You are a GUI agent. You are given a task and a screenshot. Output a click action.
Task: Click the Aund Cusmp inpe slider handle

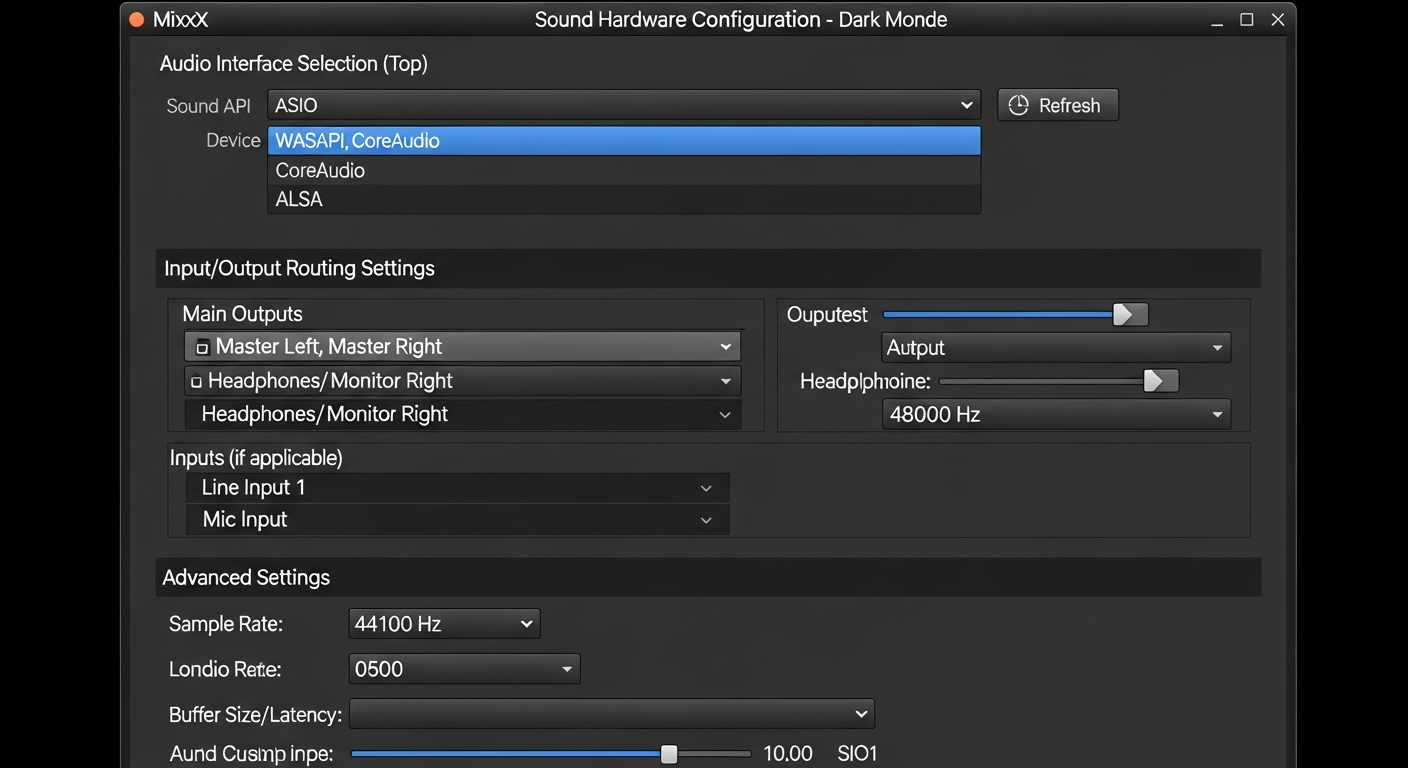point(668,753)
